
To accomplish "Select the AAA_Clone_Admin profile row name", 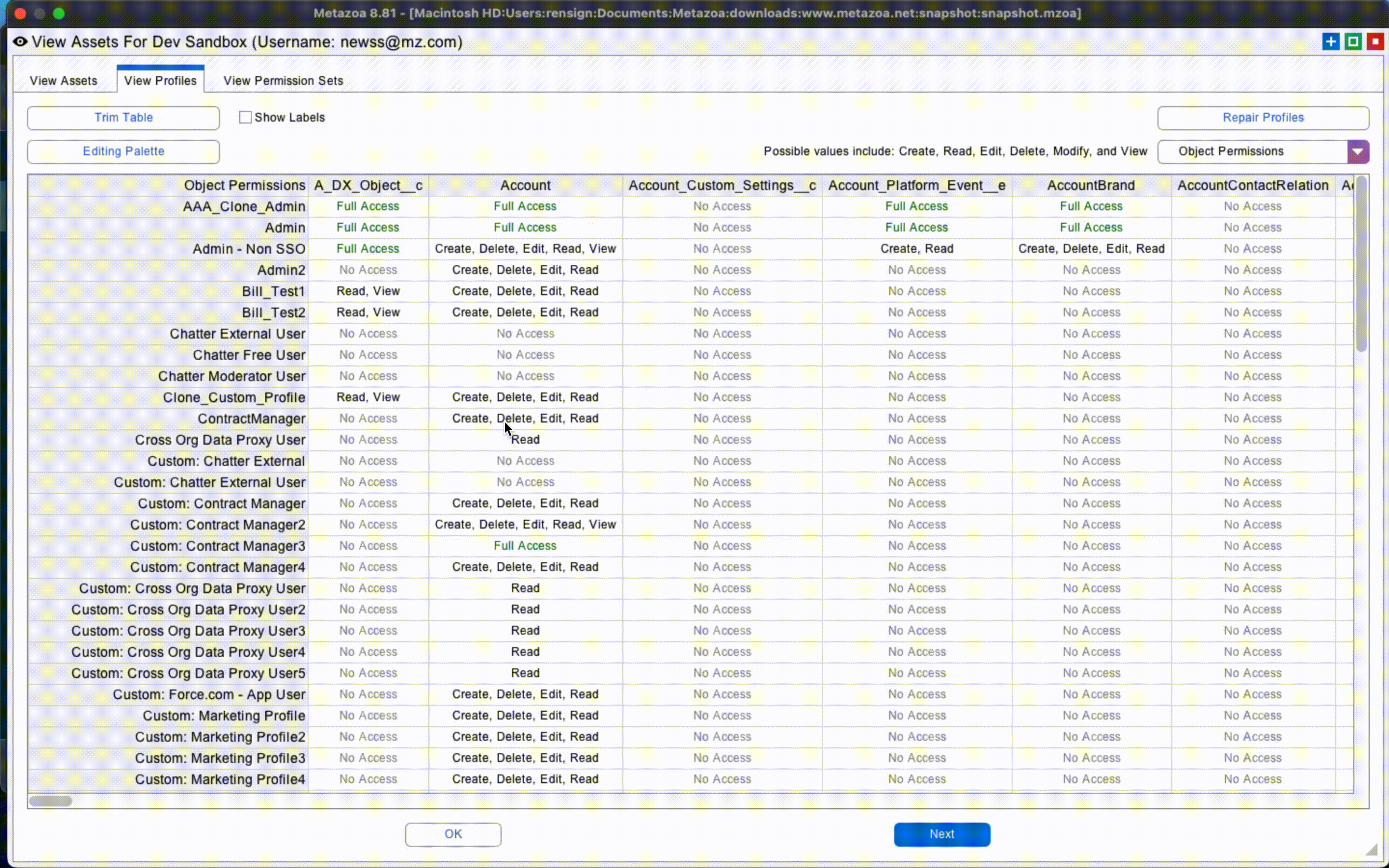I will tap(244, 207).
